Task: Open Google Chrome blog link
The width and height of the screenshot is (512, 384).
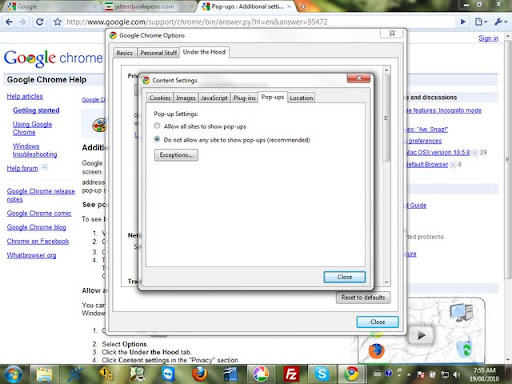Action: point(36,227)
